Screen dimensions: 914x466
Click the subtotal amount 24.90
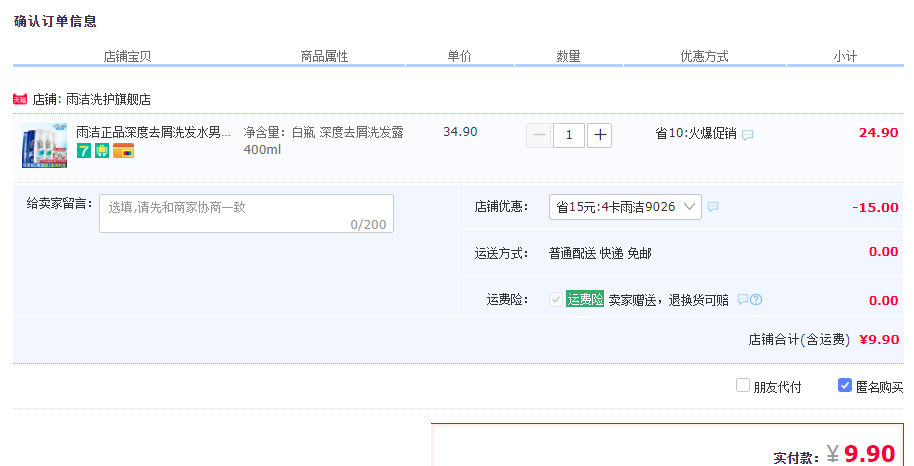[878, 132]
